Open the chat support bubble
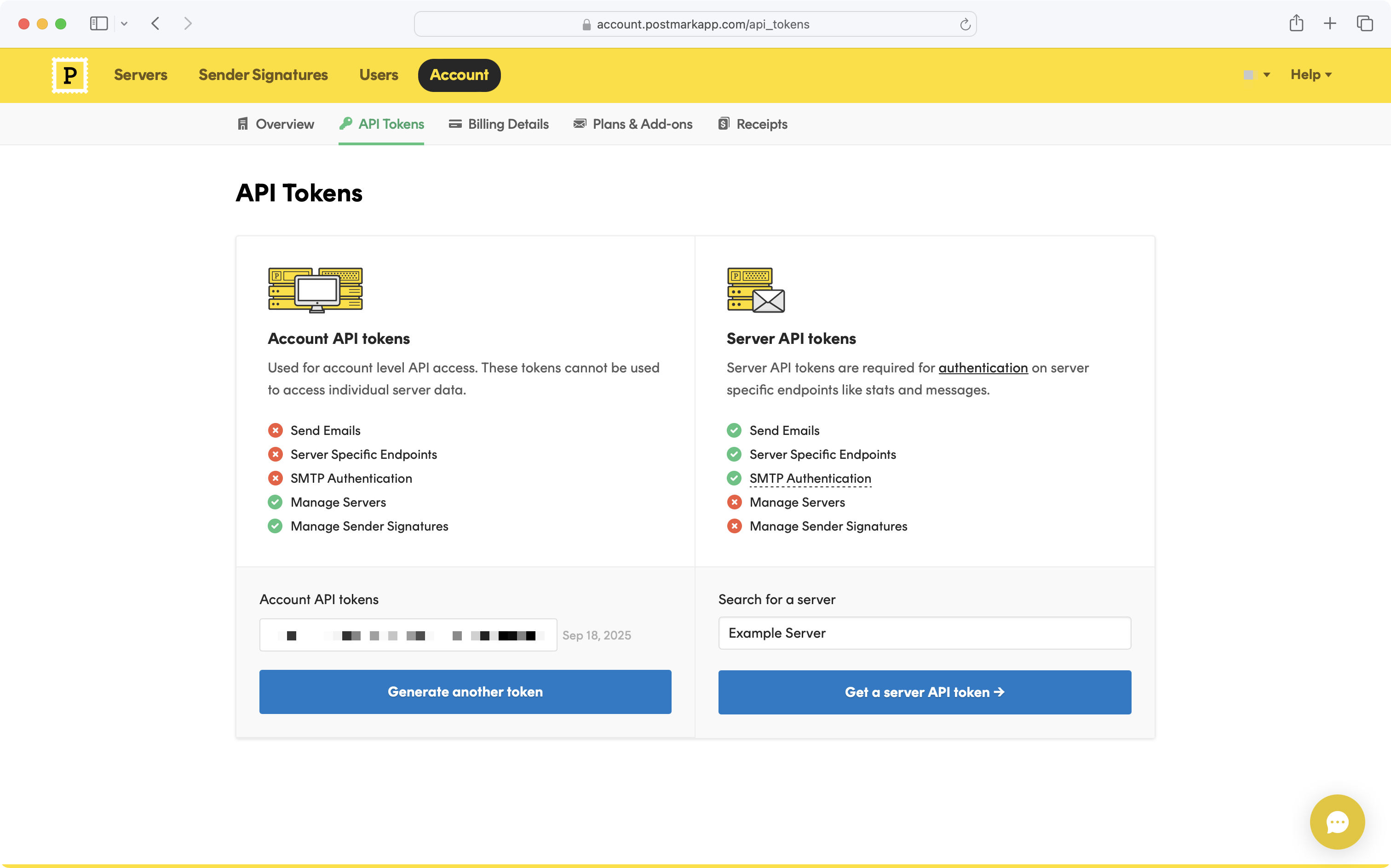Image resolution: width=1391 pixels, height=868 pixels. point(1336,822)
